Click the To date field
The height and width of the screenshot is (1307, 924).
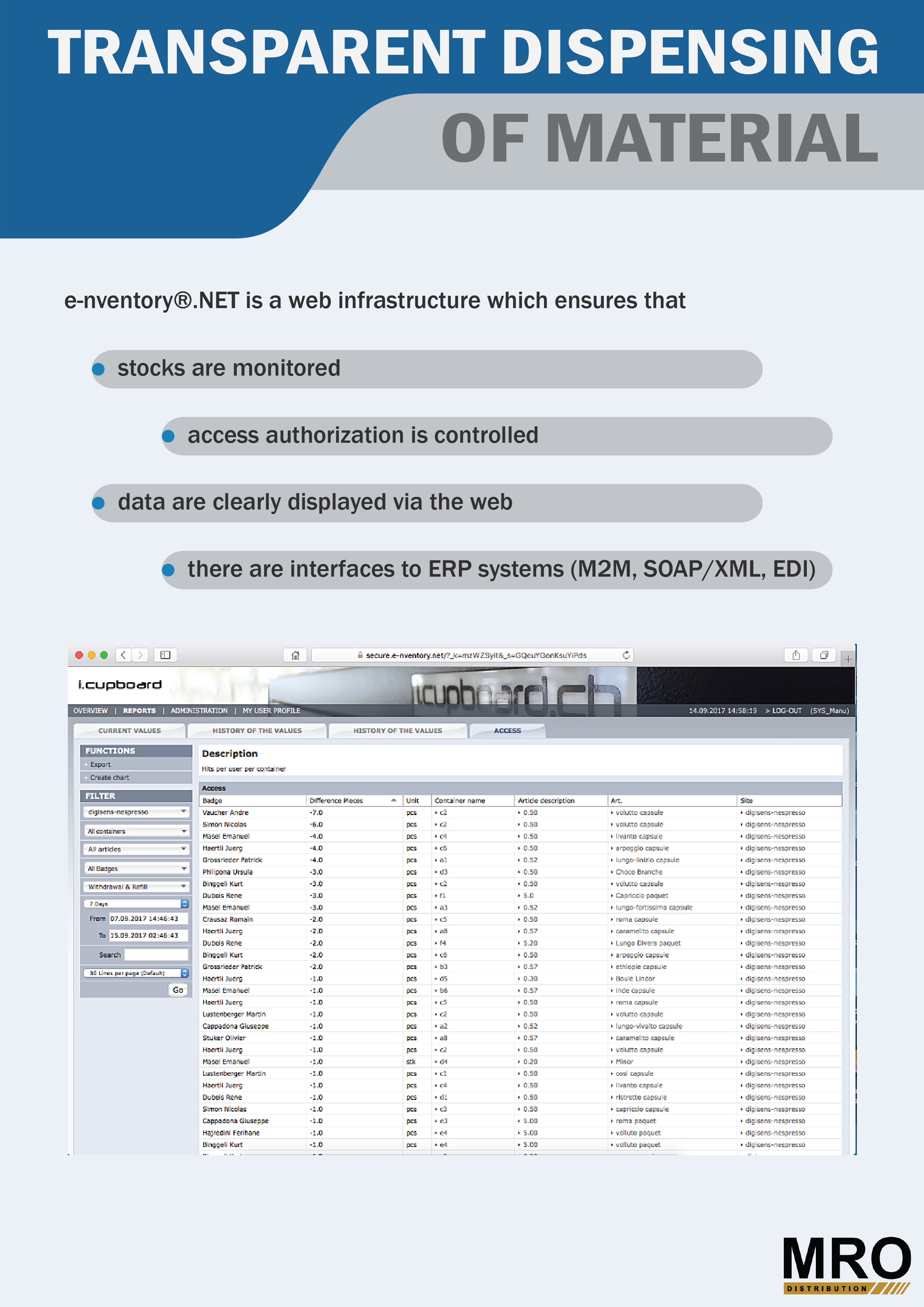click(148, 935)
